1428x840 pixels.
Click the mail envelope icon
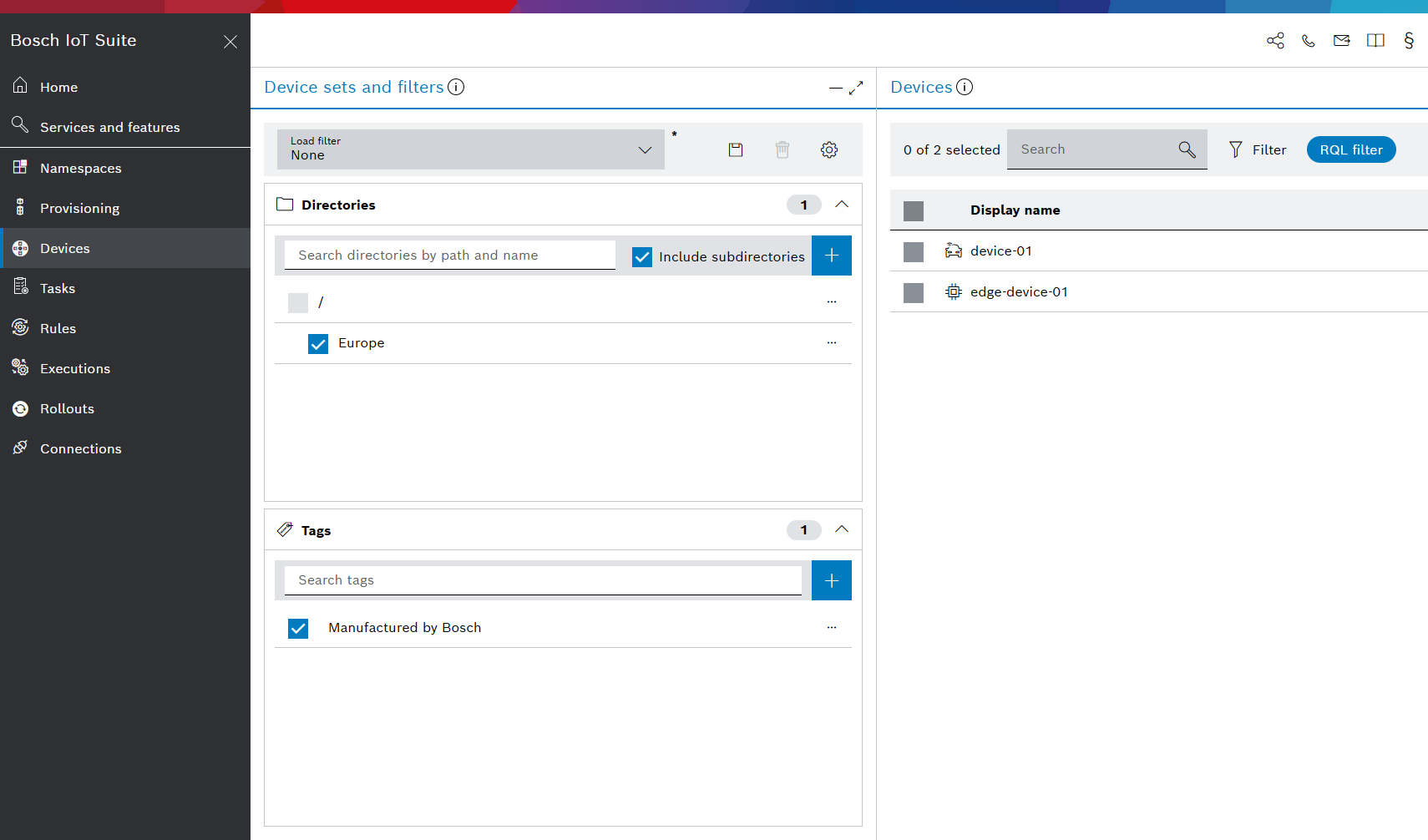click(x=1342, y=40)
